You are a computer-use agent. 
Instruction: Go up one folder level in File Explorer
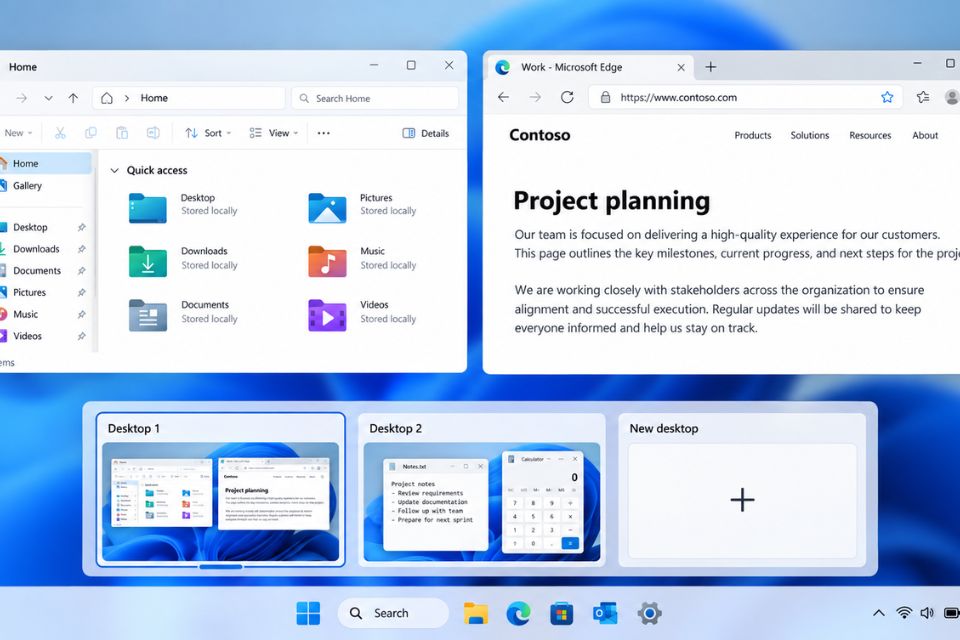click(x=73, y=98)
